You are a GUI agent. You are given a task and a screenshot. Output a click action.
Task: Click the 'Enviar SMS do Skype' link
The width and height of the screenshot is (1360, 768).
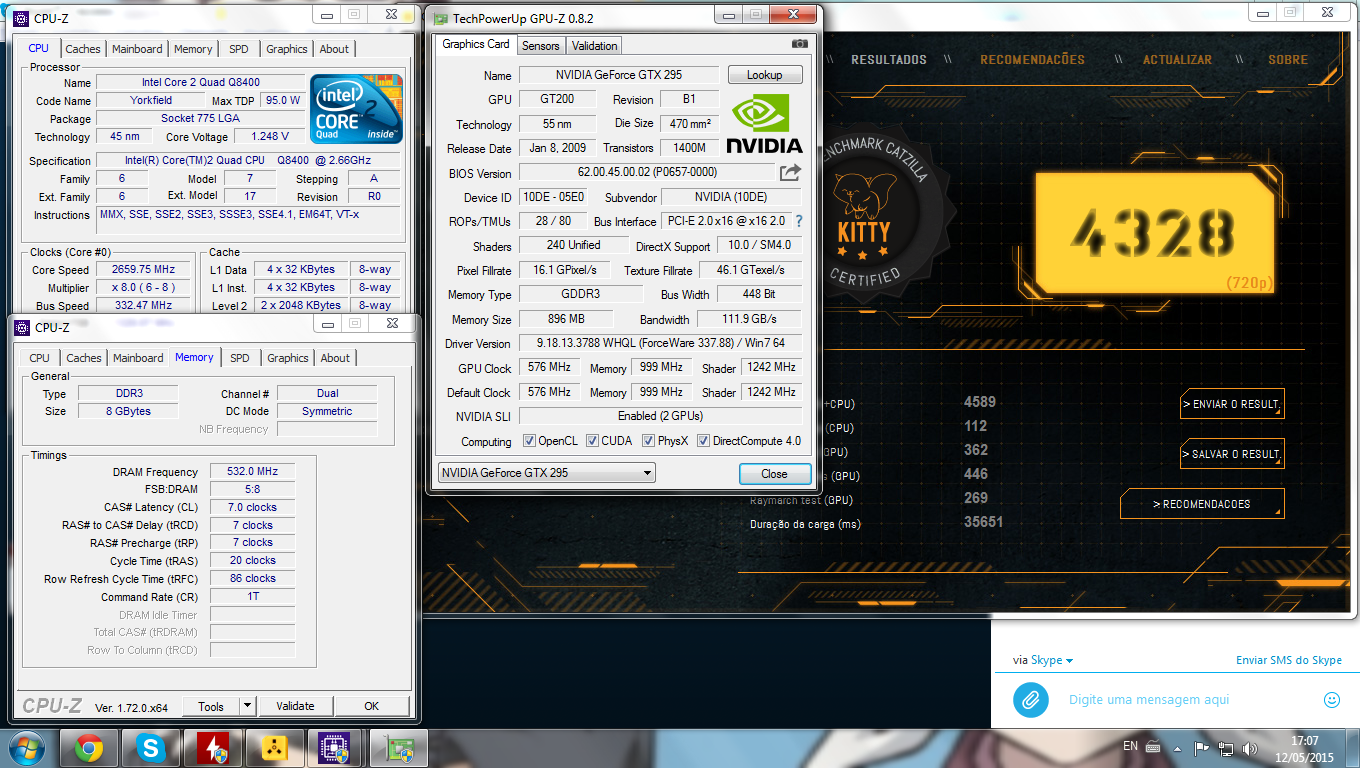(1289, 660)
